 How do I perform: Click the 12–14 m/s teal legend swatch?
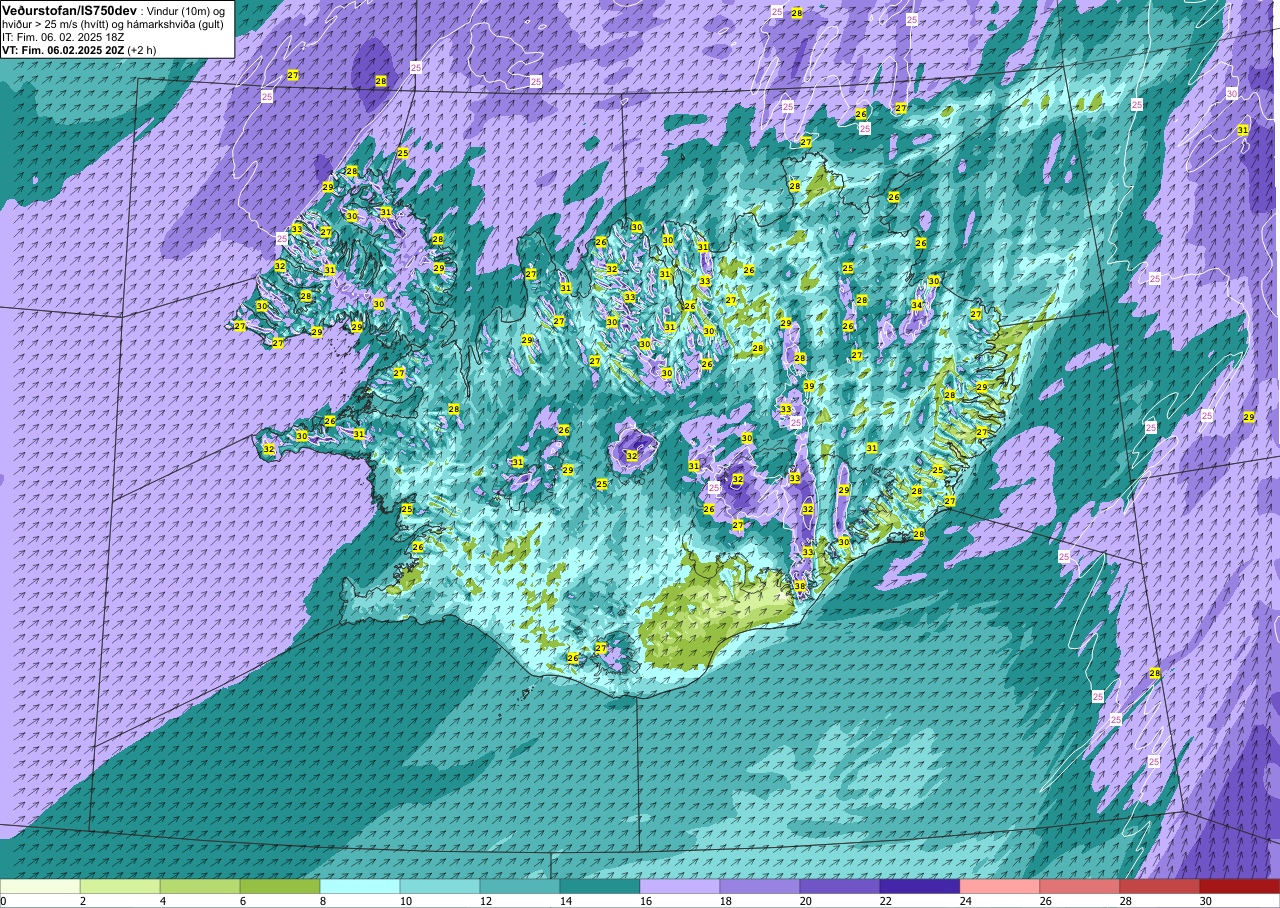tap(520, 886)
